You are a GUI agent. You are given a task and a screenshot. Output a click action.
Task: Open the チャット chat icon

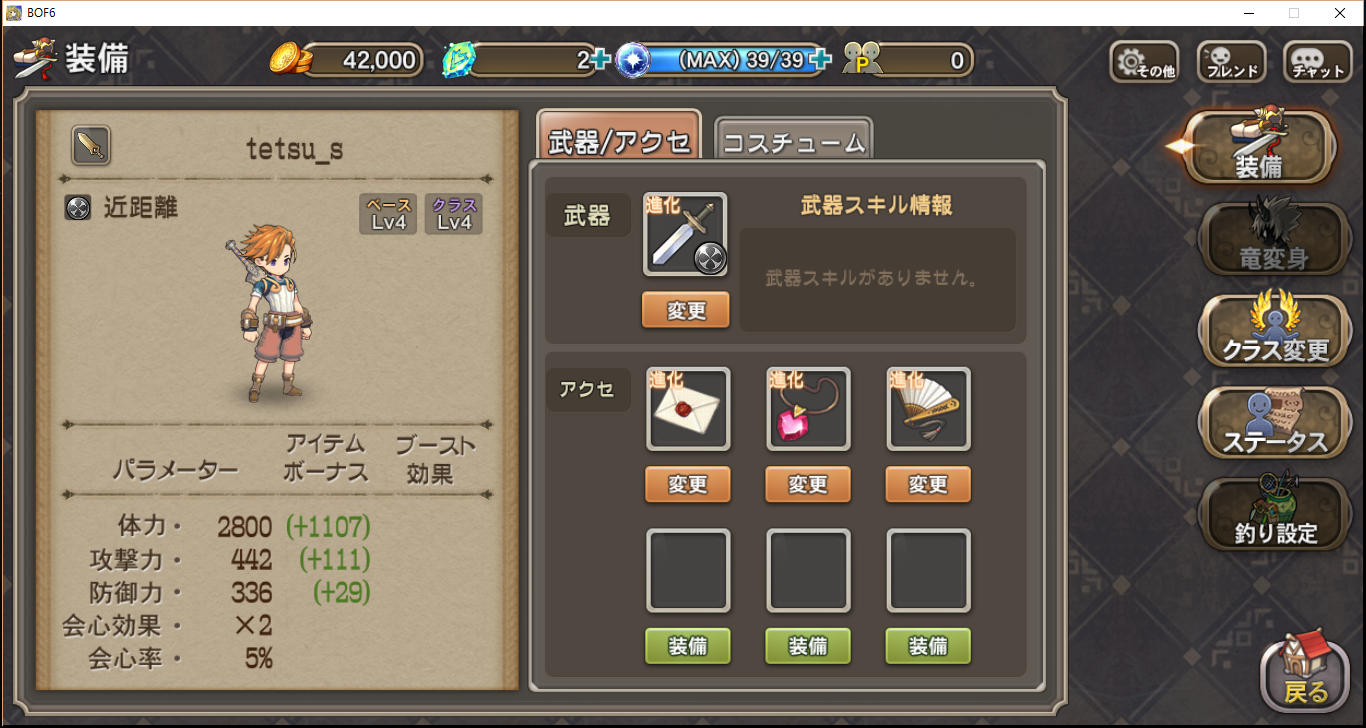pos(1318,62)
